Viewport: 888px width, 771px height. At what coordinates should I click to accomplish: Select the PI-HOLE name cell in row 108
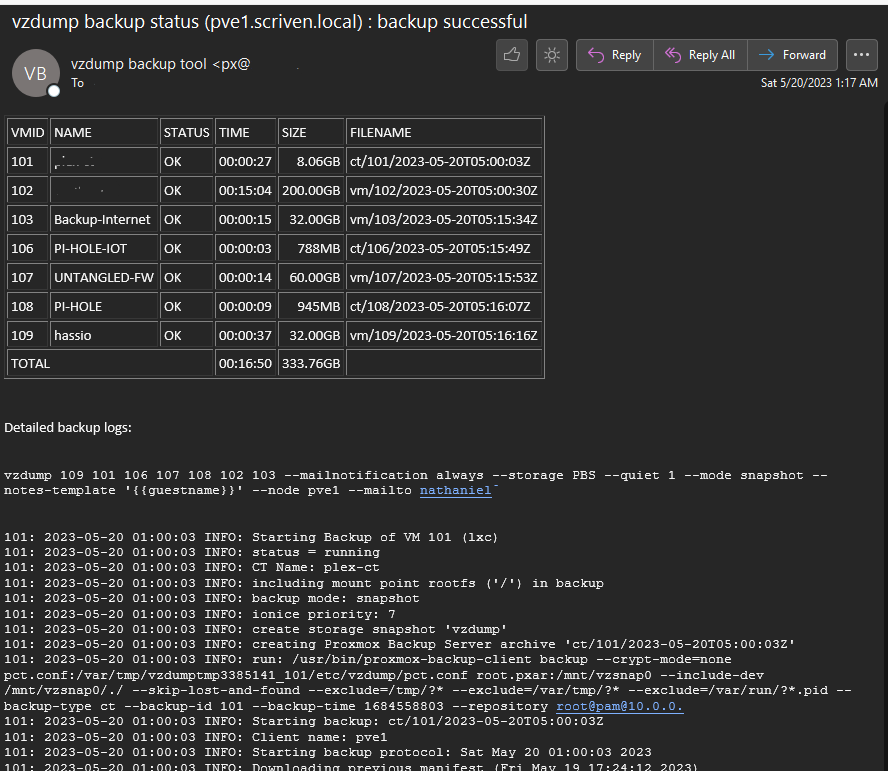click(x=104, y=306)
